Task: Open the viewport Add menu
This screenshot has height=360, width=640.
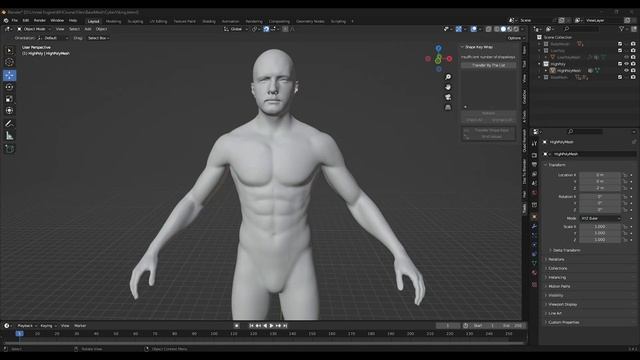Action: click(x=88, y=29)
